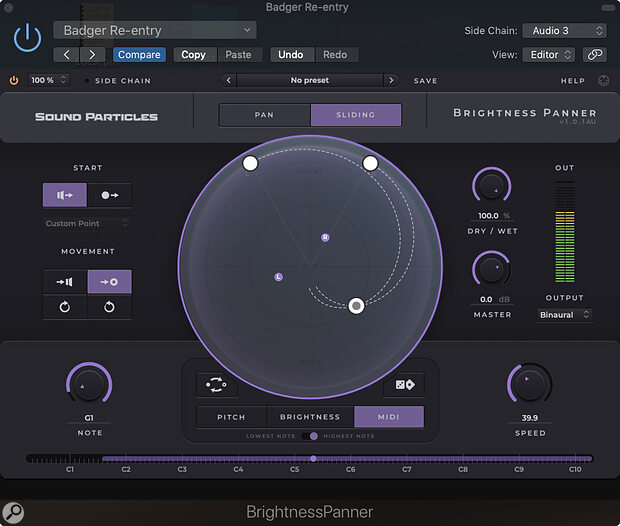Click the G1 note value

pos(89,418)
